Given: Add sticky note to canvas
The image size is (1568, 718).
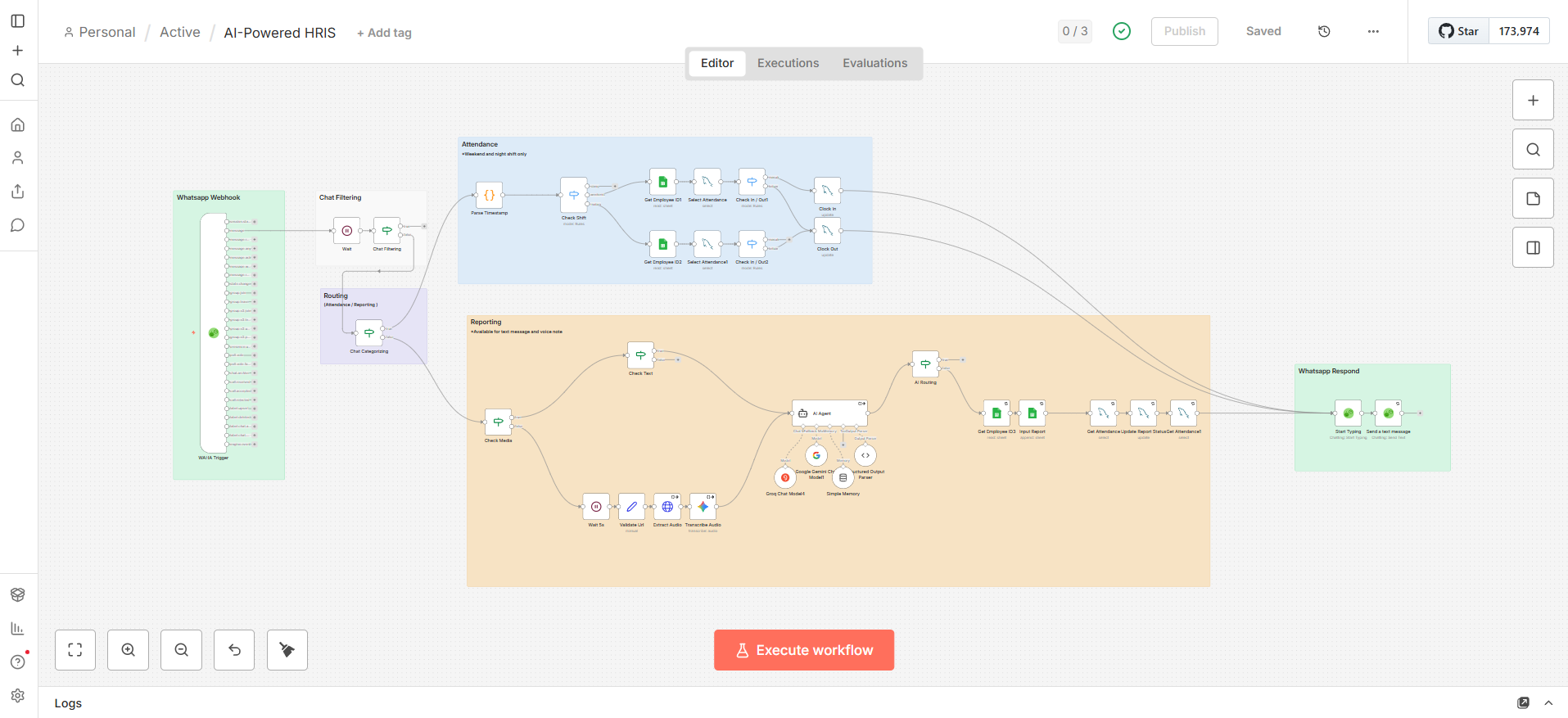Looking at the screenshot, I should coord(1533,199).
